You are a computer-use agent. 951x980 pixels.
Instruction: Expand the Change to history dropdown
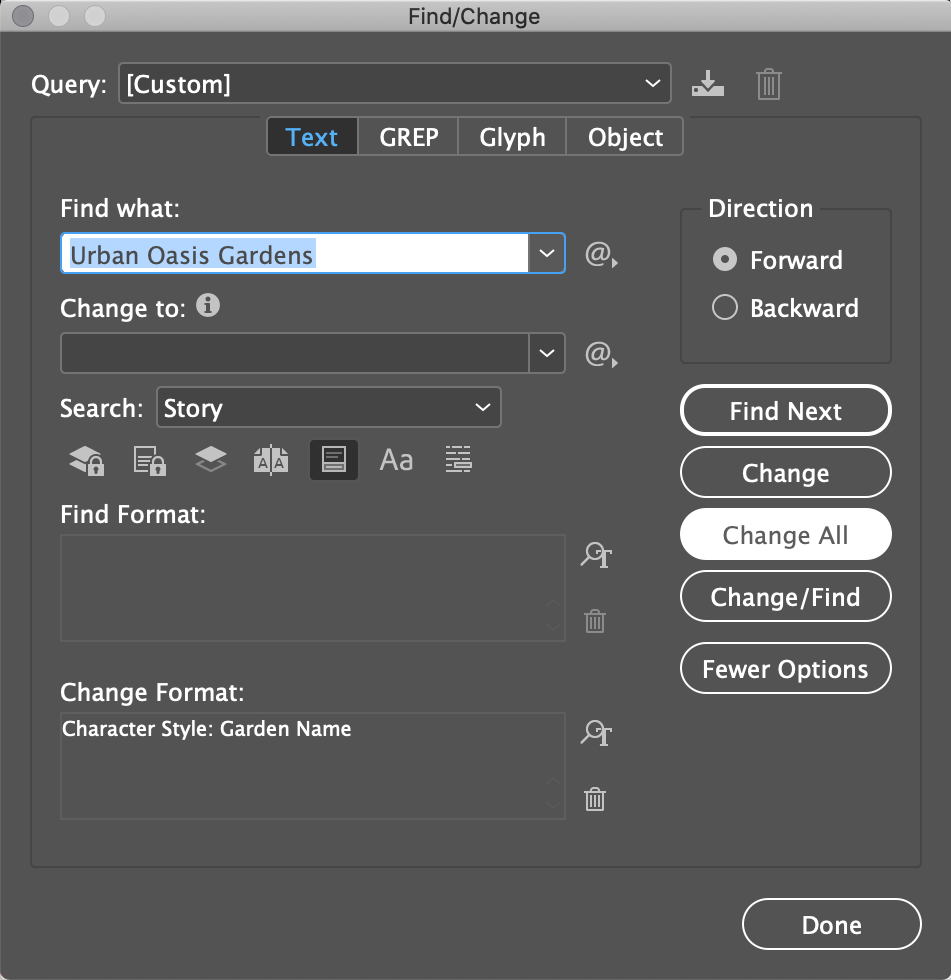pyautogui.click(x=547, y=353)
